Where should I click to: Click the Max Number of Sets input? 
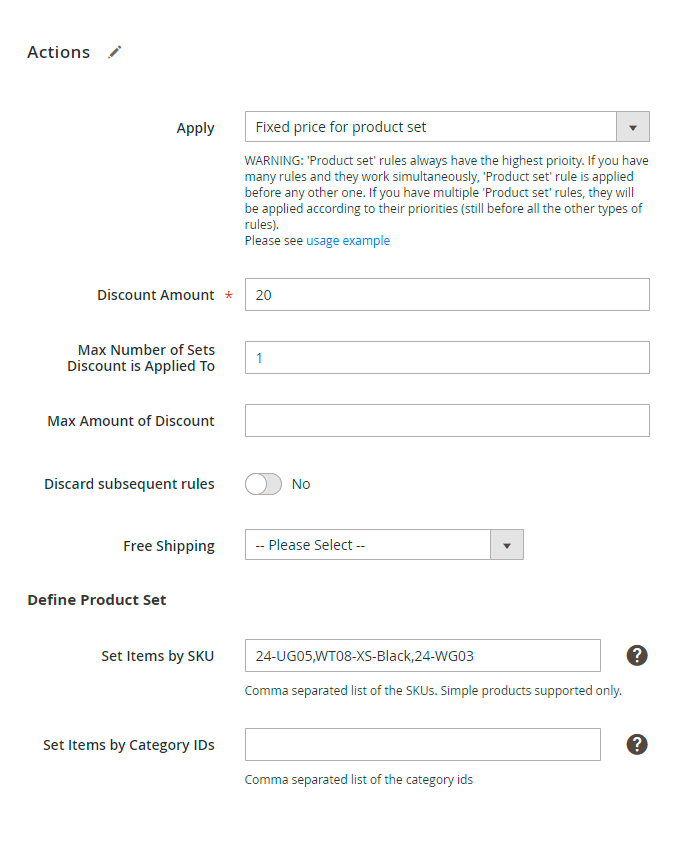pyautogui.click(x=446, y=357)
